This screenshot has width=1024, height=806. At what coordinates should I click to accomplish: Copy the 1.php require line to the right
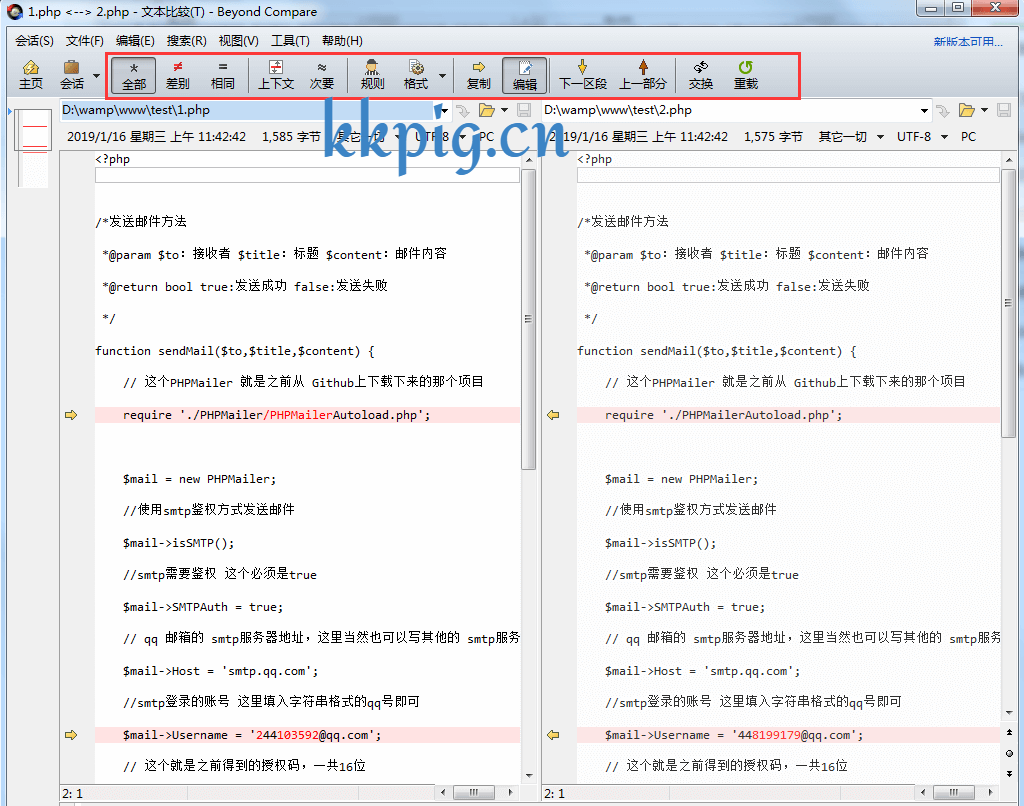pyautogui.click(x=71, y=415)
